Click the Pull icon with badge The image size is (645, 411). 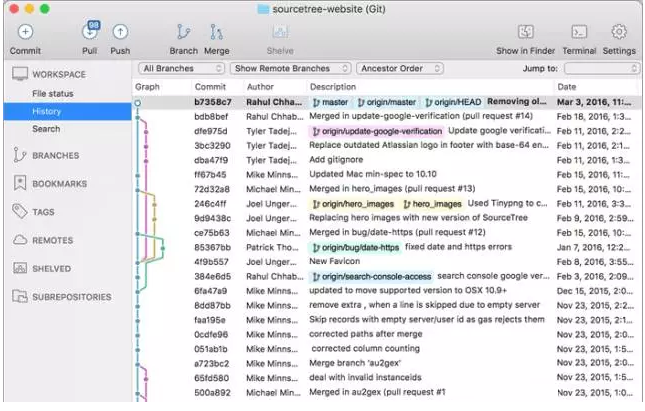click(x=90, y=31)
